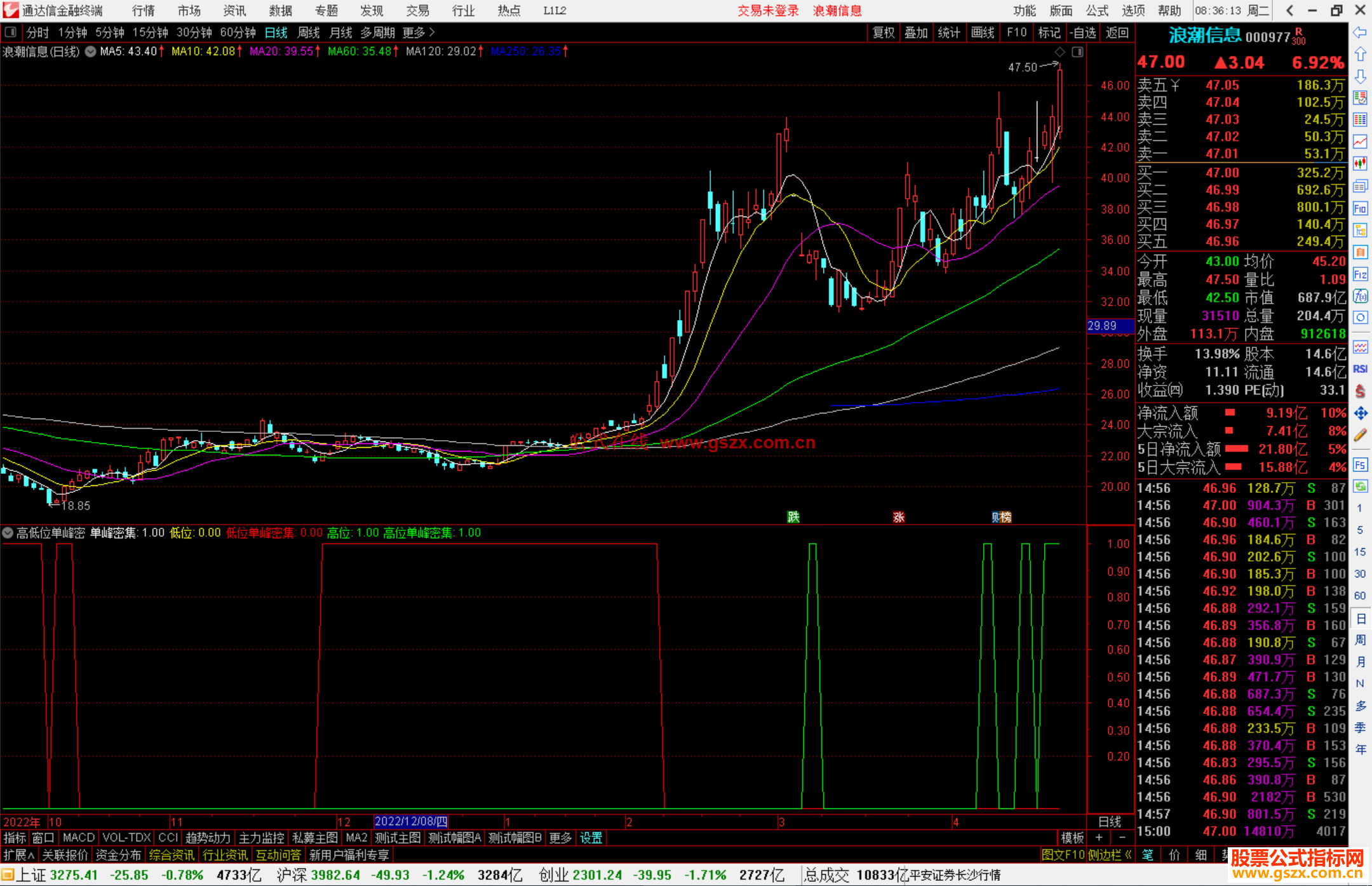The image size is (1372, 886).
Task: Toggle the panel icon left of 分时
Action: point(11,32)
